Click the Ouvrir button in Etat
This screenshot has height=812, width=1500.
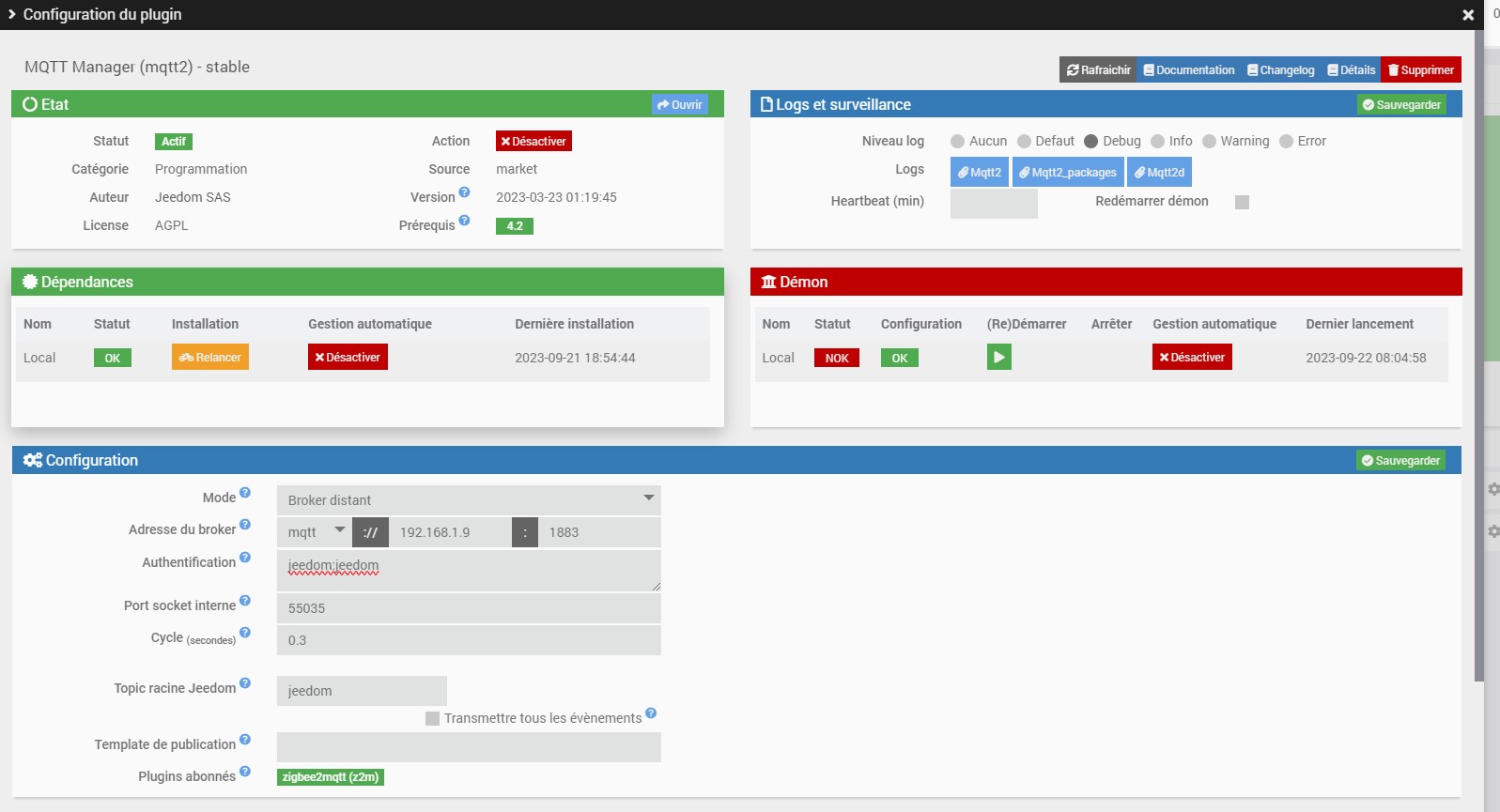(x=680, y=104)
